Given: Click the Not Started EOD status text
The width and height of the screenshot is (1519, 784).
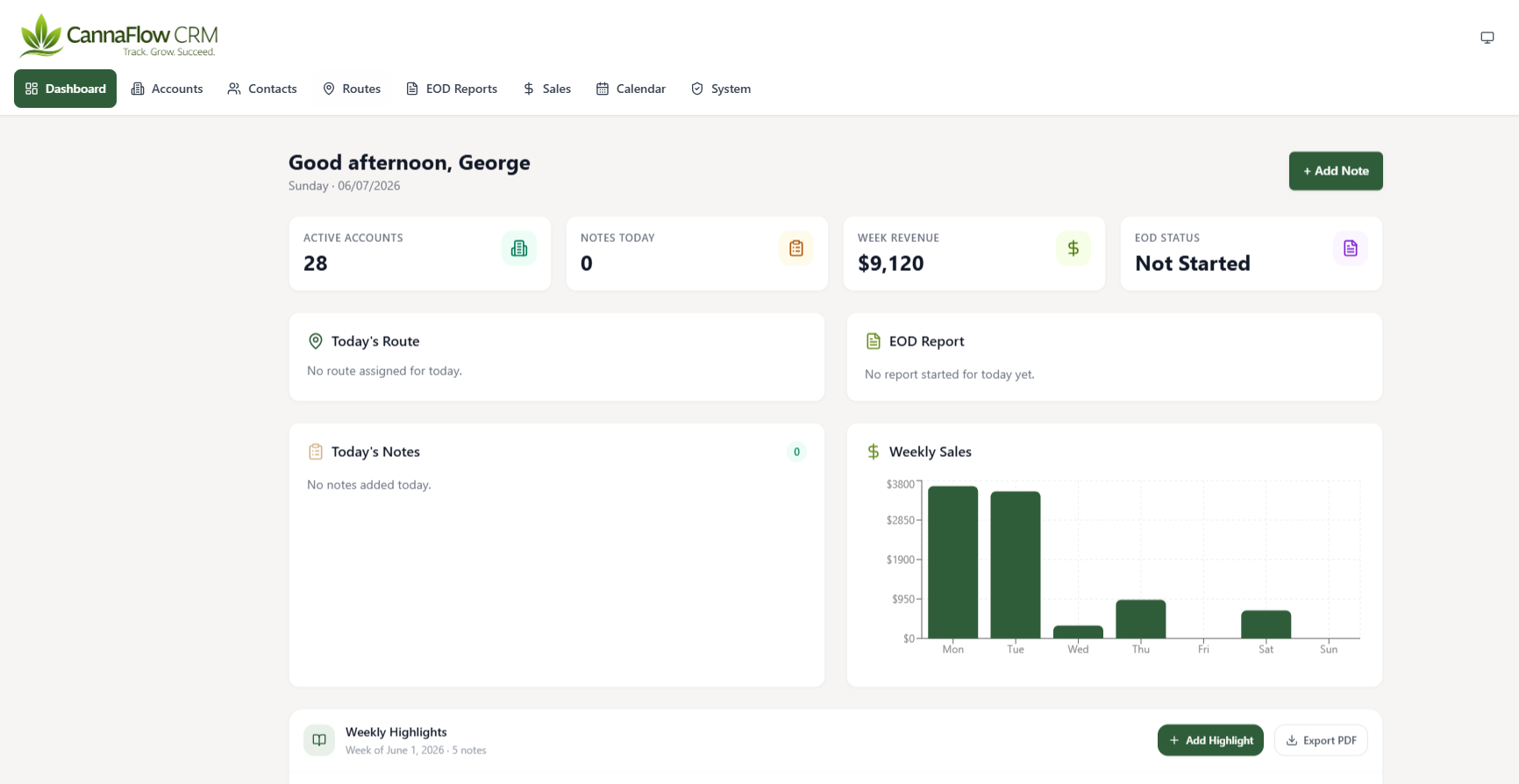Looking at the screenshot, I should pos(1193,263).
